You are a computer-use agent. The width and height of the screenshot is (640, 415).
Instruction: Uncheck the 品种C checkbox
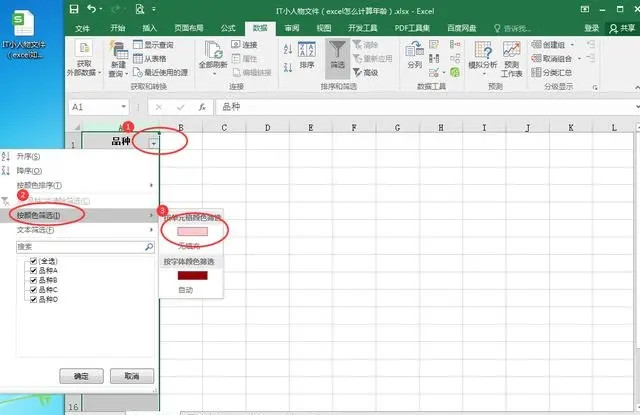click(x=34, y=289)
